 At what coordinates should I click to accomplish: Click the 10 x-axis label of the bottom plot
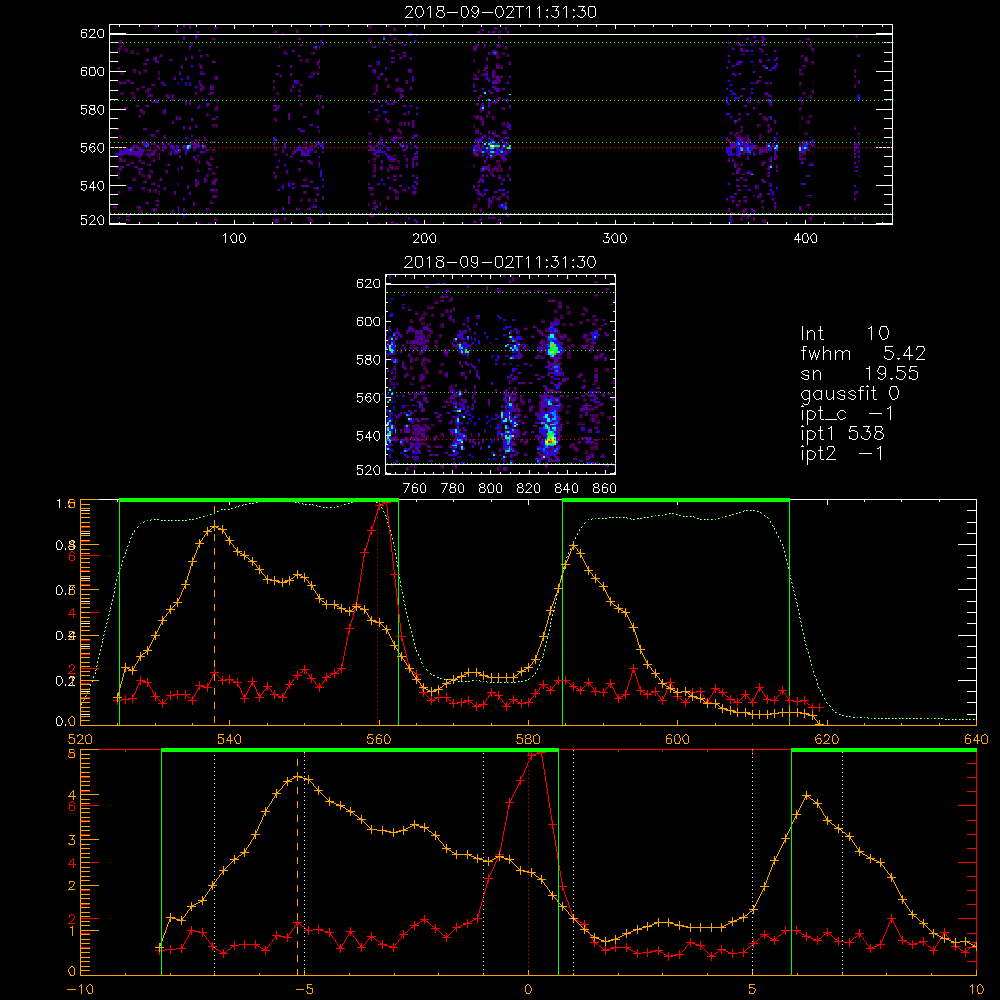tap(976, 990)
